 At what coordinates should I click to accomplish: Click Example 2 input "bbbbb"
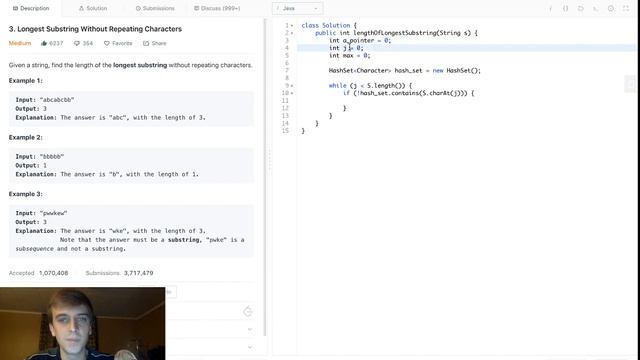click(x=52, y=156)
